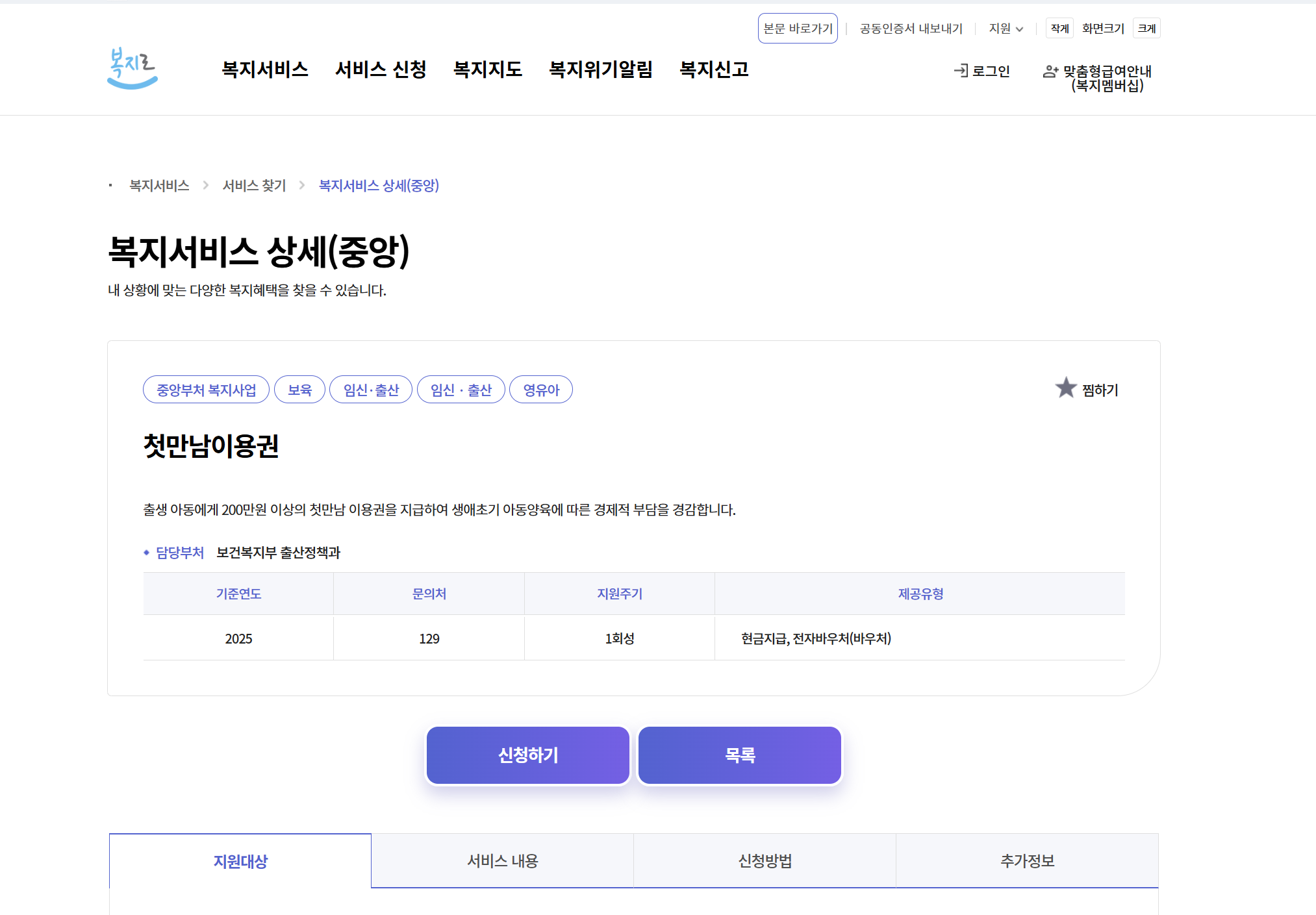Click the 영유아 tag
Screen dimensions: 1316x915
click(541, 390)
